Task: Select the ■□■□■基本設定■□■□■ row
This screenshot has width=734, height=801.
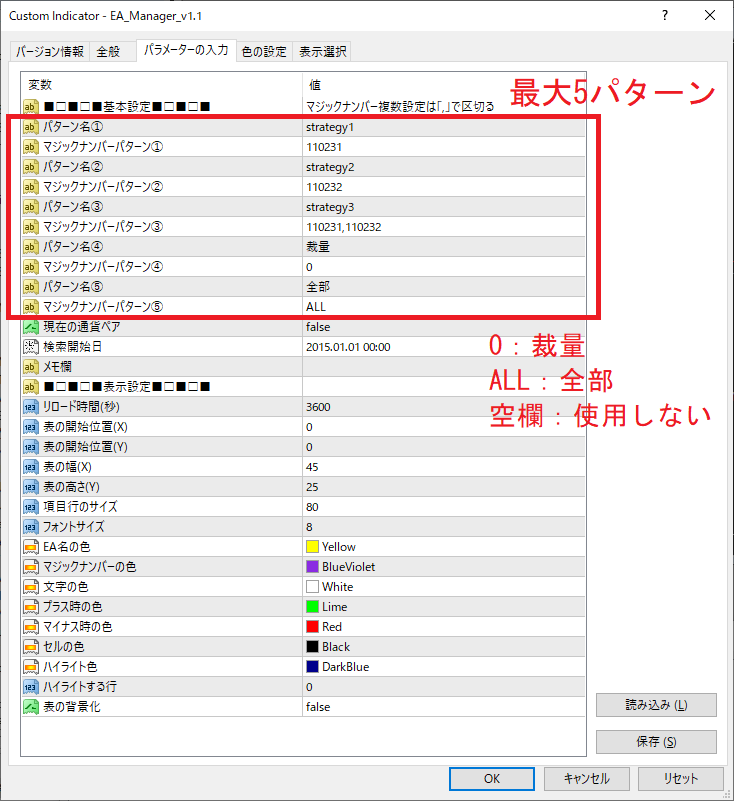Action: (303, 107)
